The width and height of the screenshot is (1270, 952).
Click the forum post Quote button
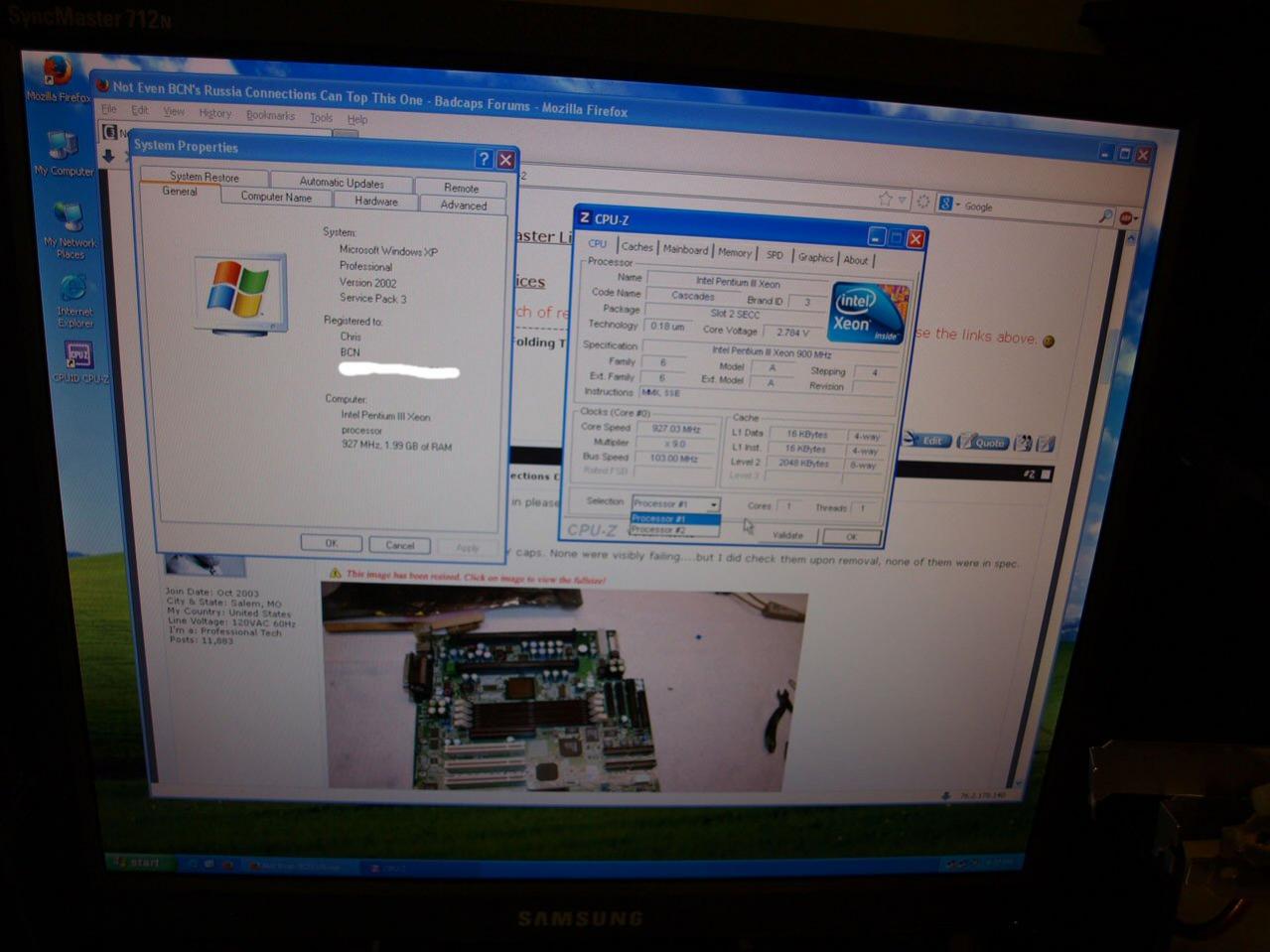[x=983, y=442]
